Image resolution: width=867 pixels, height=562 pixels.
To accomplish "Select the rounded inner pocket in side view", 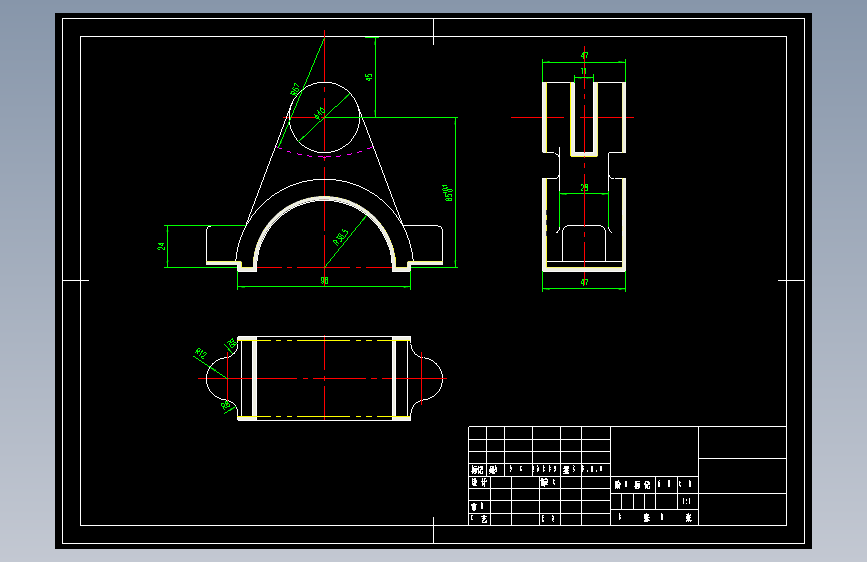I will coord(584,243).
